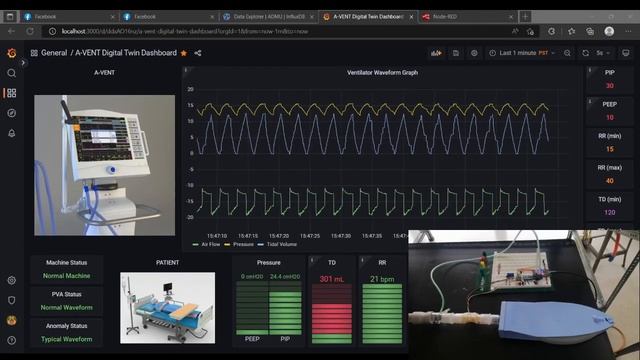Open the Alerting bell icon
The height and width of the screenshot is (360, 640).
[11, 133]
